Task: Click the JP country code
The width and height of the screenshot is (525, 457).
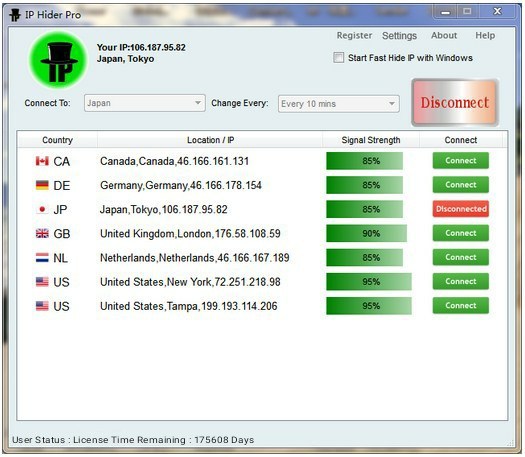Action: coord(60,210)
